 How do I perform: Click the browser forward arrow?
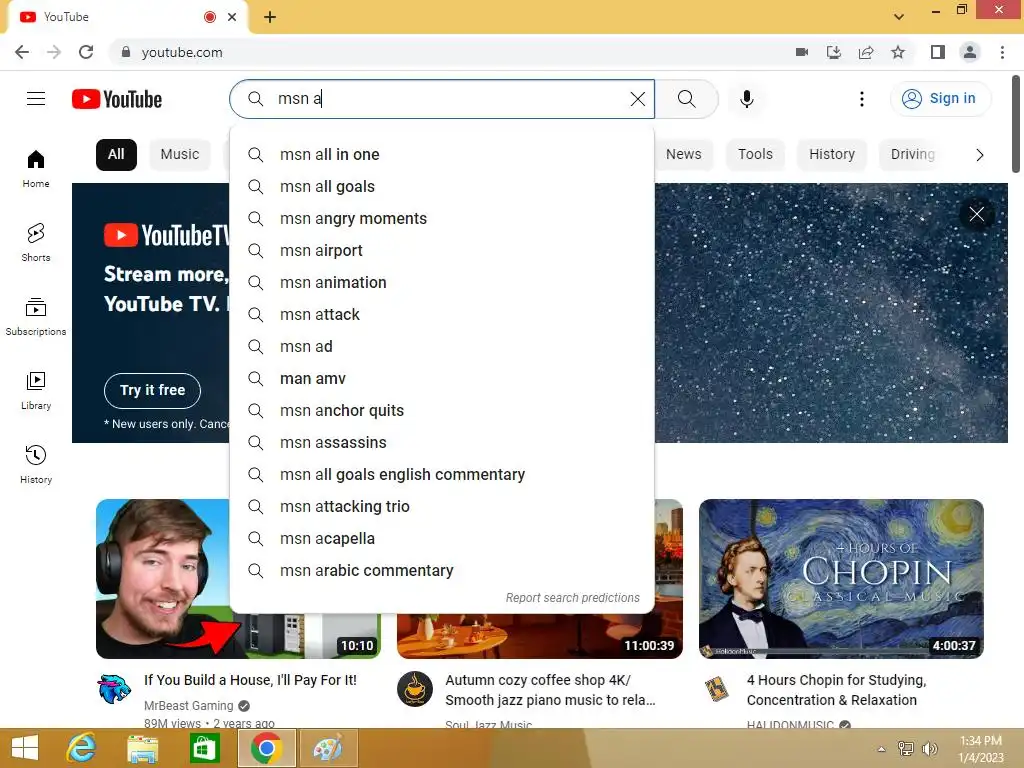pos(54,52)
